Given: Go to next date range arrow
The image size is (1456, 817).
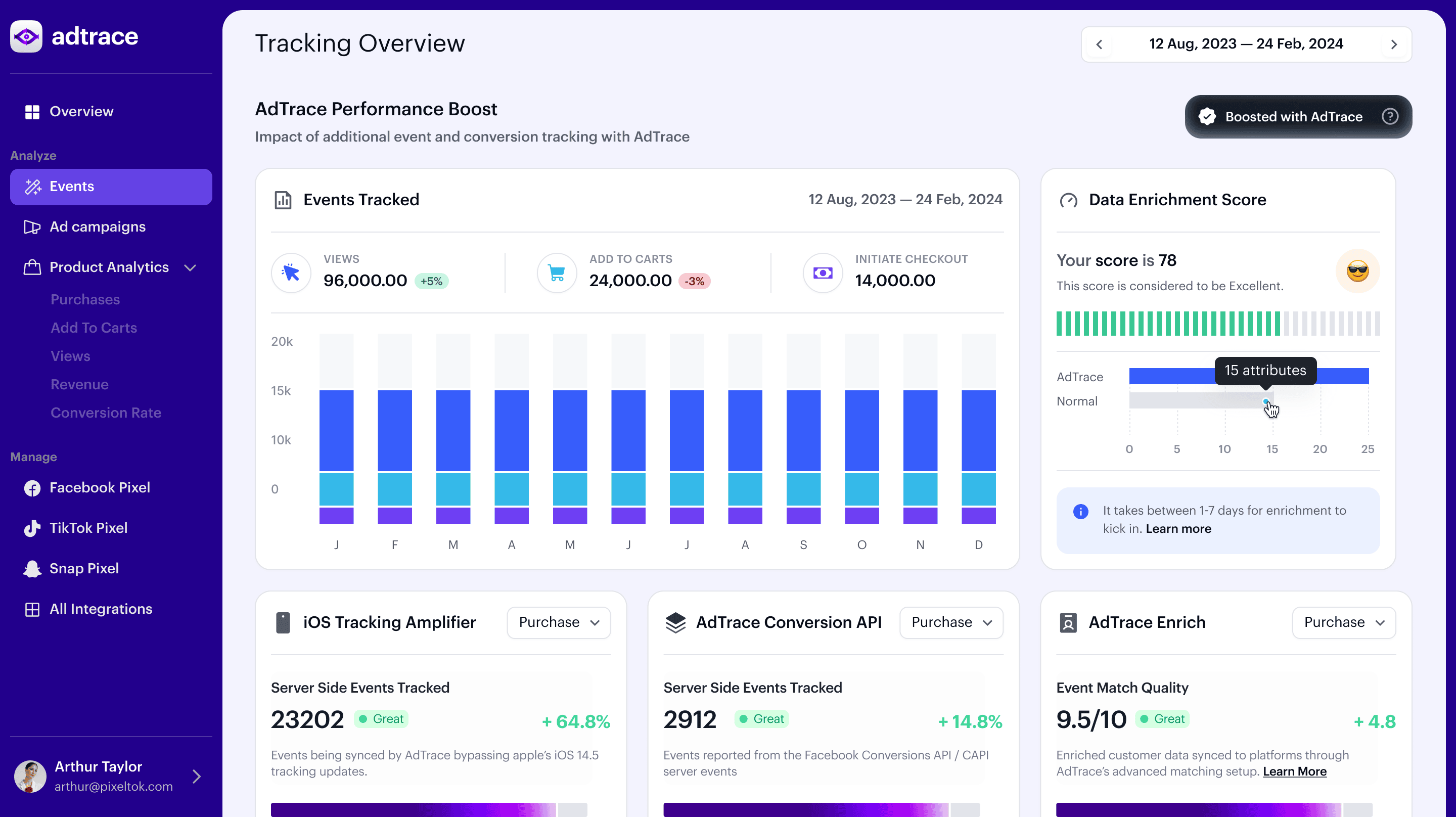Looking at the screenshot, I should pos(1394,44).
